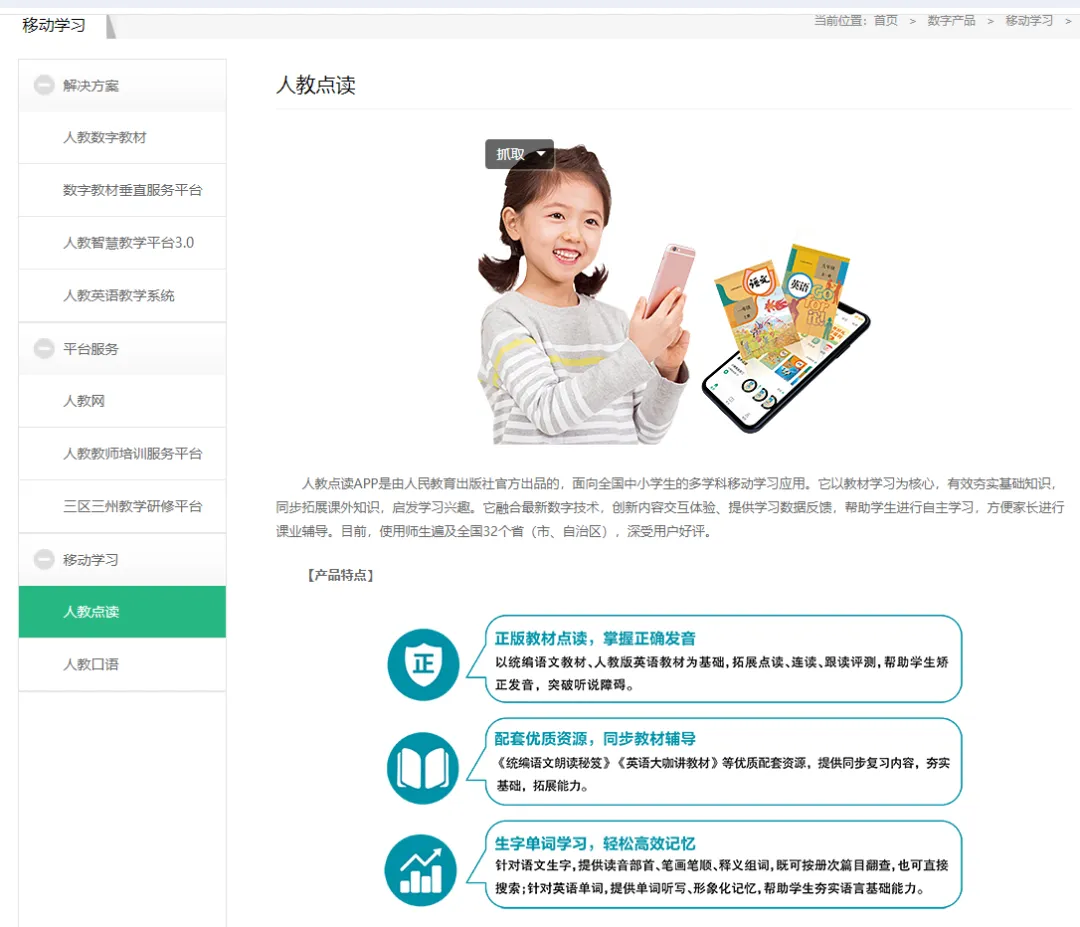Click the girl holding phone image
Image resolution: width=1080 pixels, height=927 pixels.
(584, 296)
